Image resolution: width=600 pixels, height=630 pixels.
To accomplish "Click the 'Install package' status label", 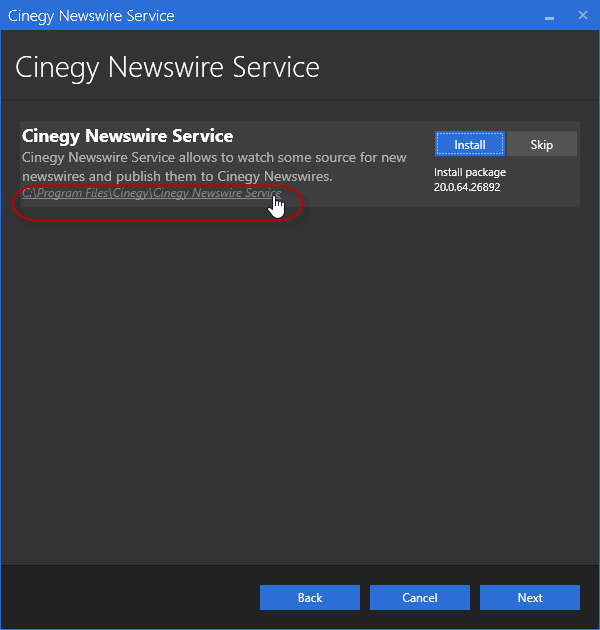I will (x=470, y=172).
